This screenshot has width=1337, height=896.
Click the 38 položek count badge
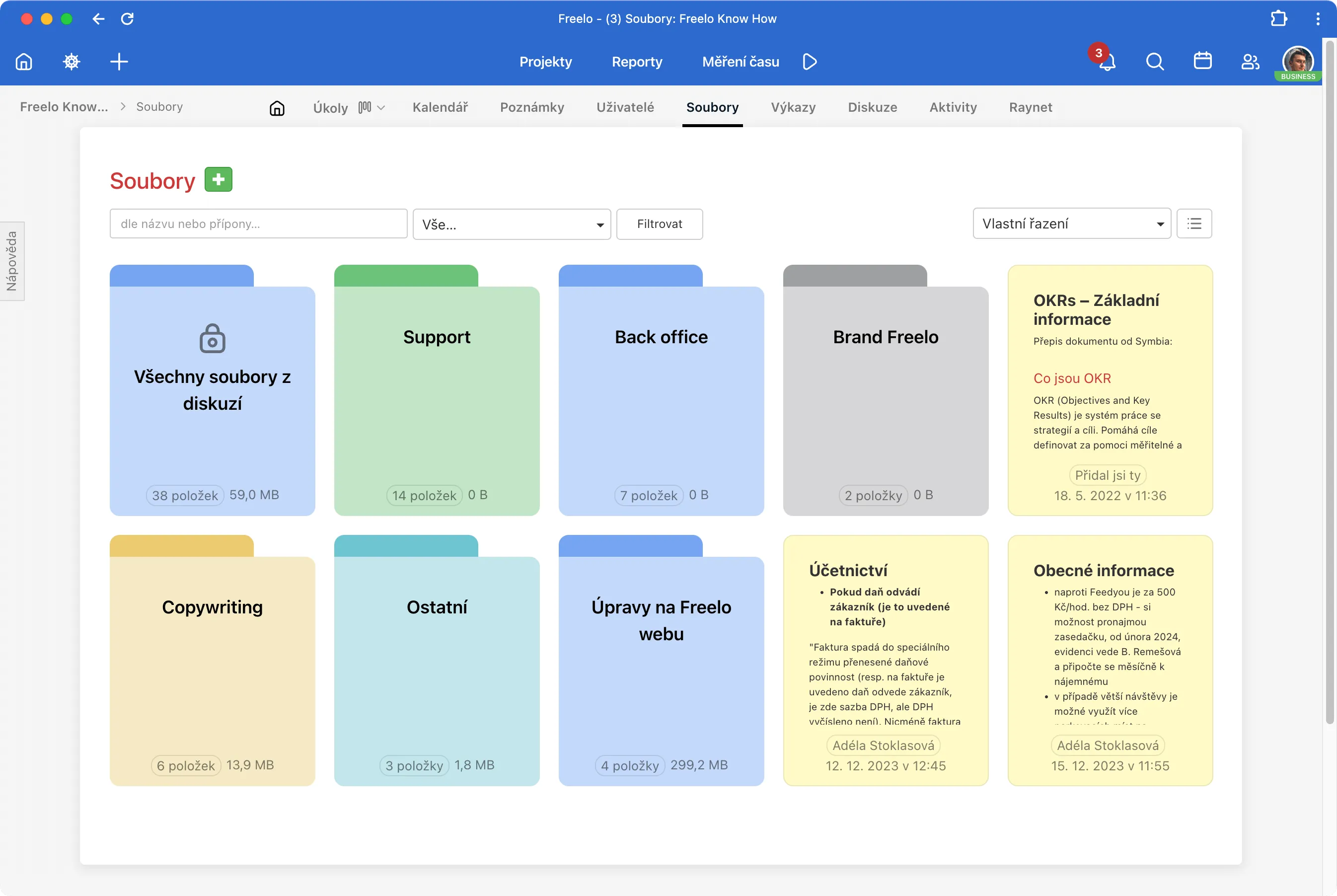(185, 495)
